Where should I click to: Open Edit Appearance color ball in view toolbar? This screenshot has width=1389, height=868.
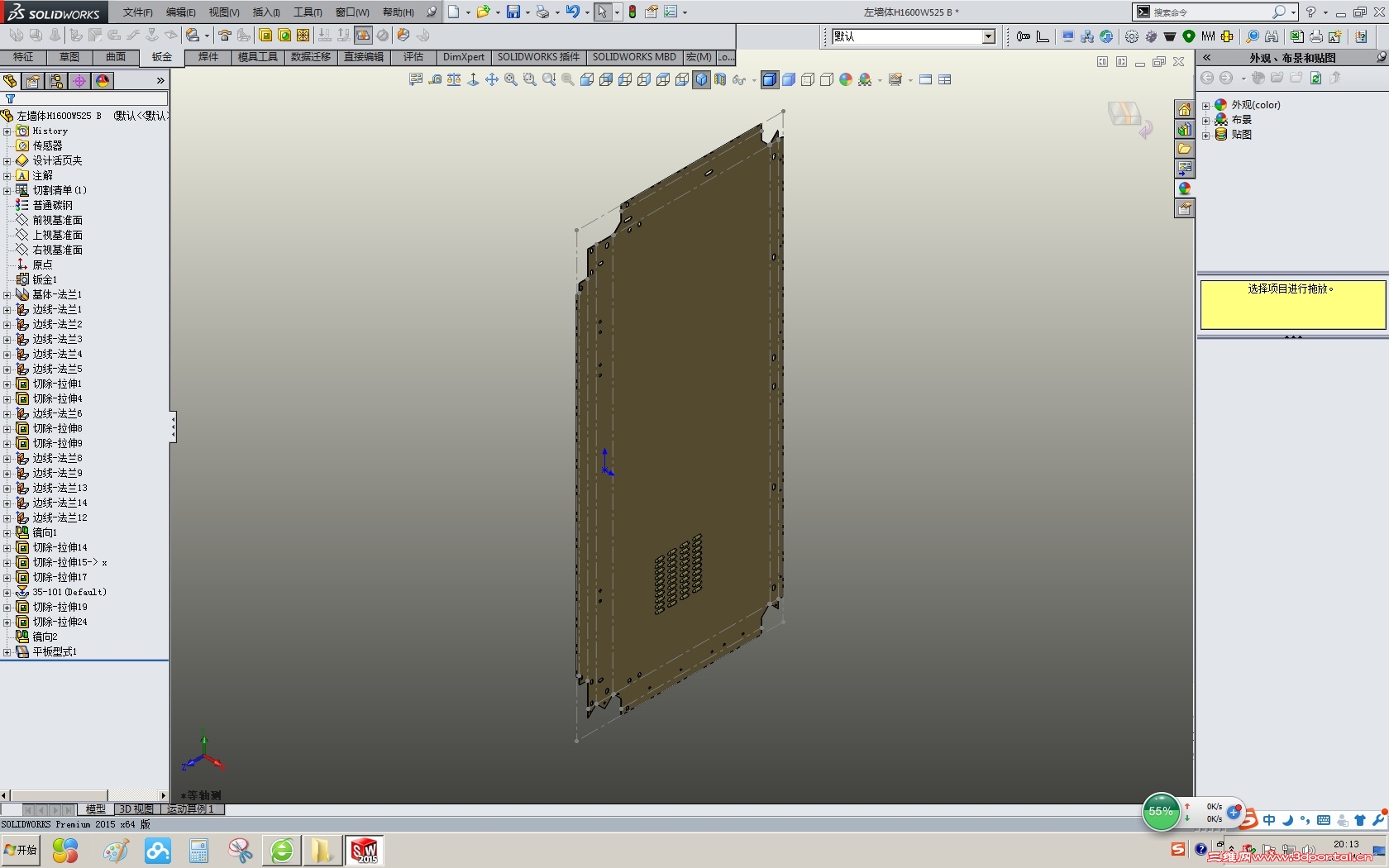click(846, 79)
